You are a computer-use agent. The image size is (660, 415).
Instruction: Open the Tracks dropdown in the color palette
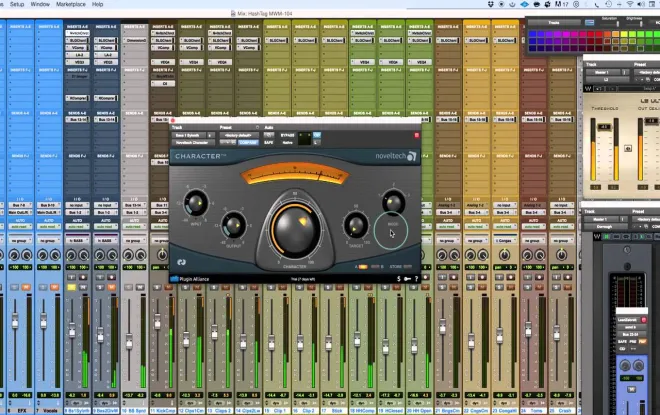(554, 23)
